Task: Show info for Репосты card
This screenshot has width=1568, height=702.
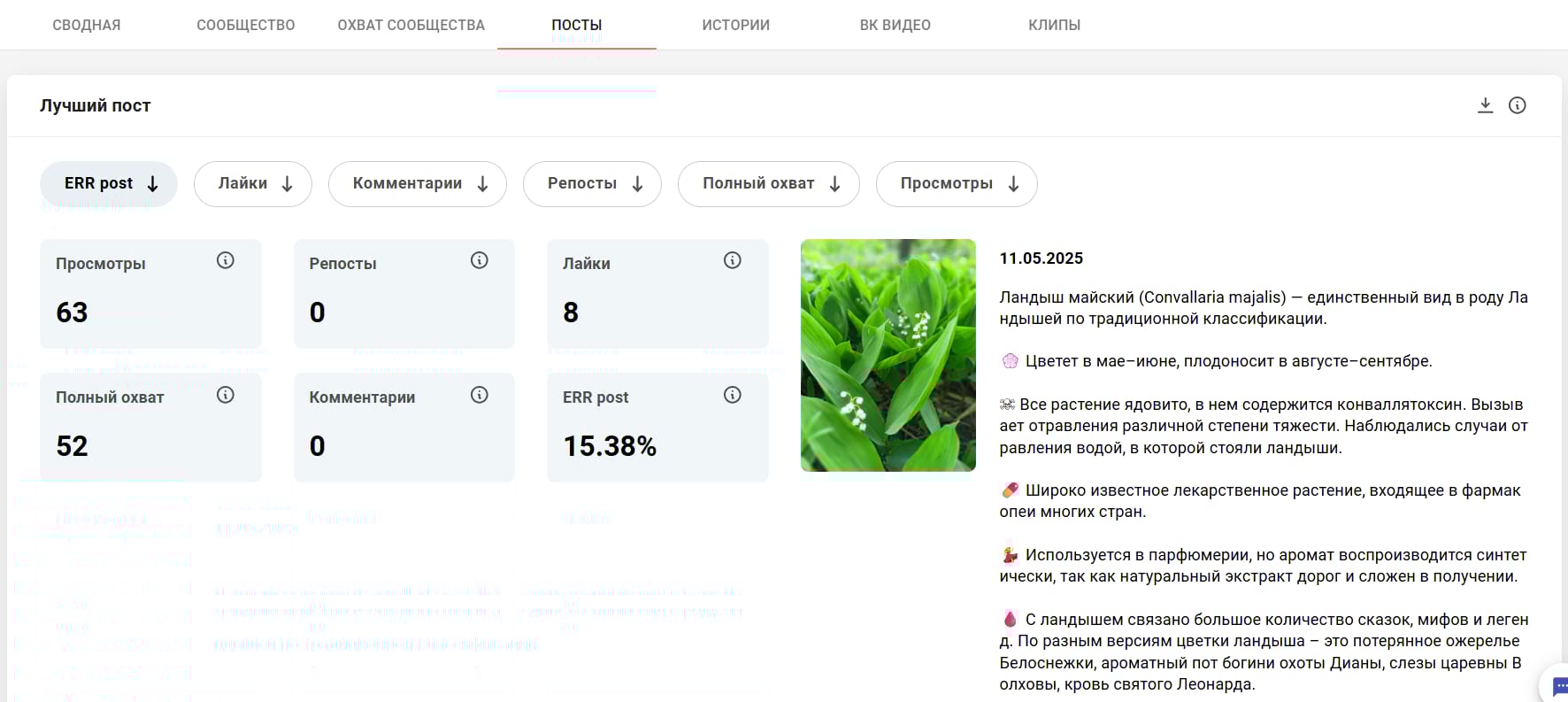Action: tap(479, 260)
